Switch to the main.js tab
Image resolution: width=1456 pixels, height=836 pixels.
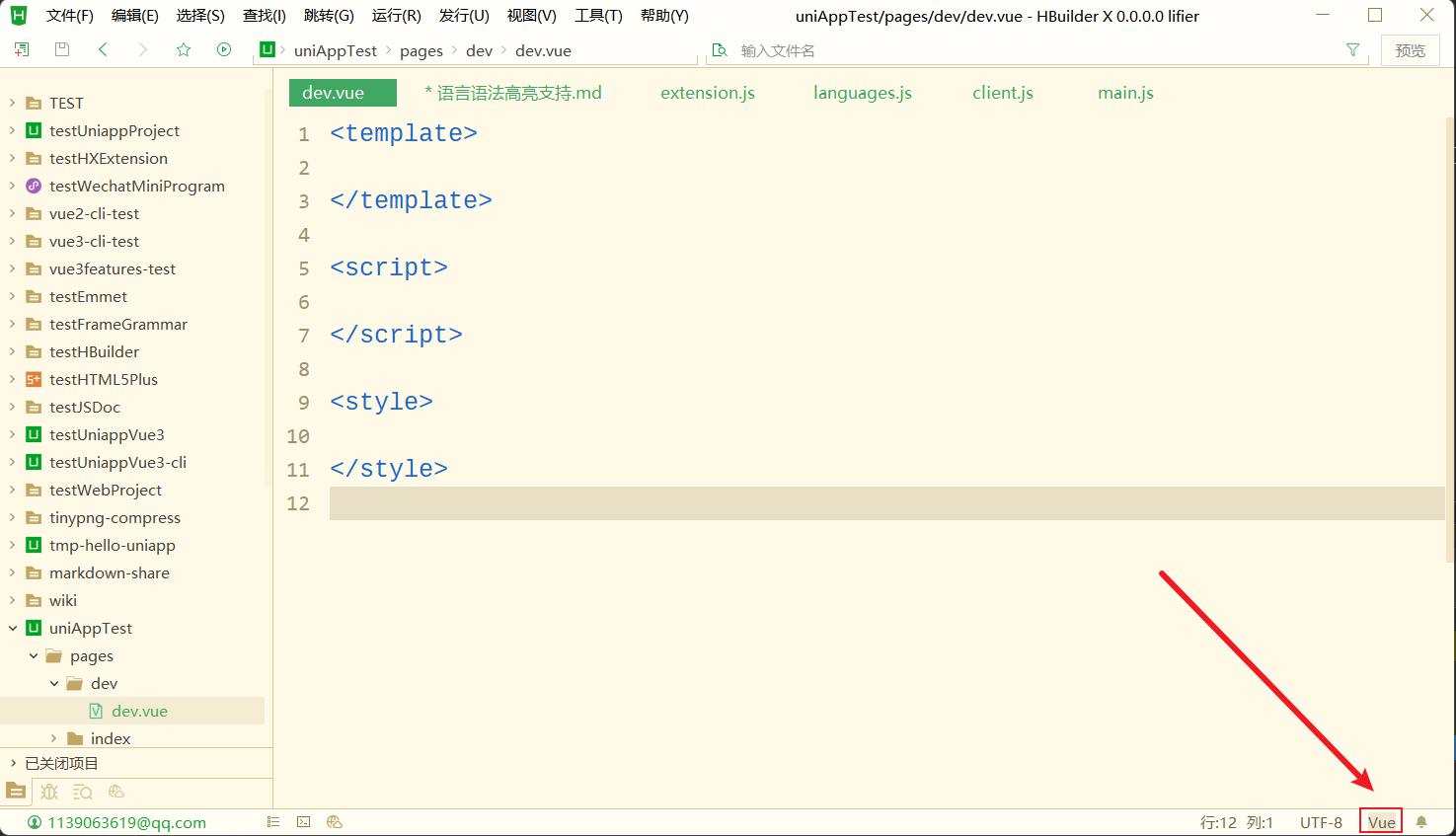(1125, 93)
